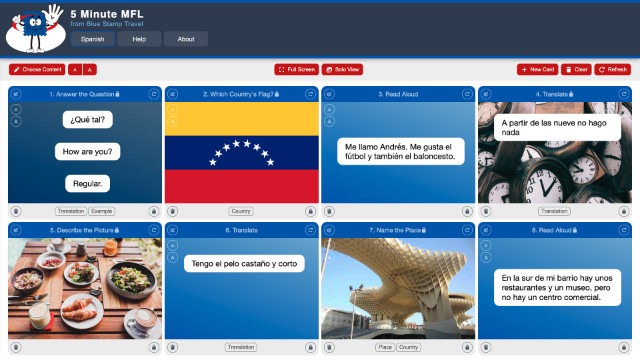640x360 pixels.
Task: Switch to Full Screen mode
Action: tap(297, 69)
